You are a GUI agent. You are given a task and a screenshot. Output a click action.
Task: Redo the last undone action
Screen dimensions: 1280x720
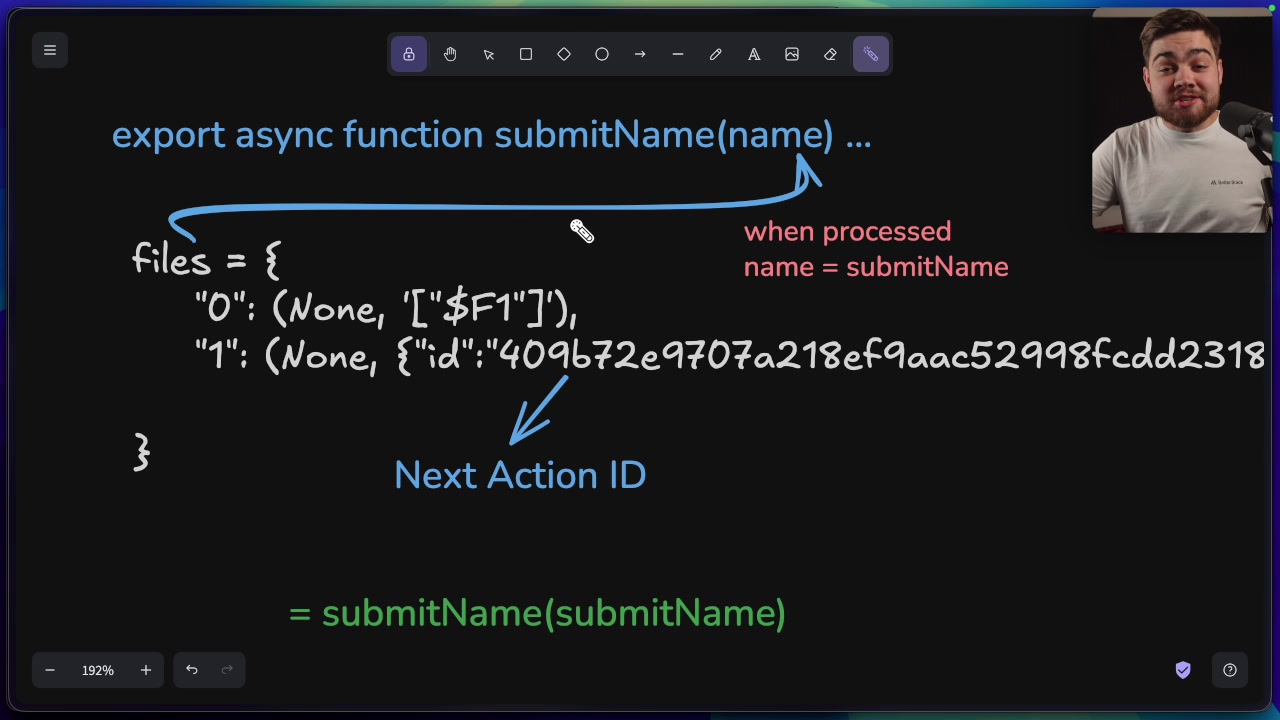[226, 670]
